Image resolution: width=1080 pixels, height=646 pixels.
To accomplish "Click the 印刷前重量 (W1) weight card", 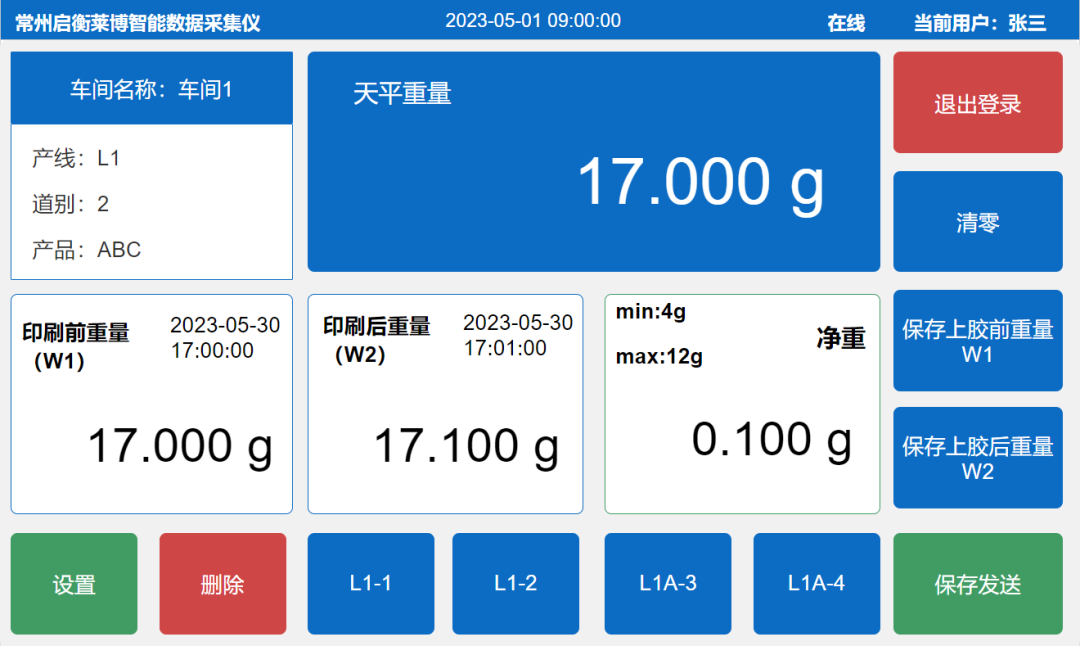I will point(152,404).
